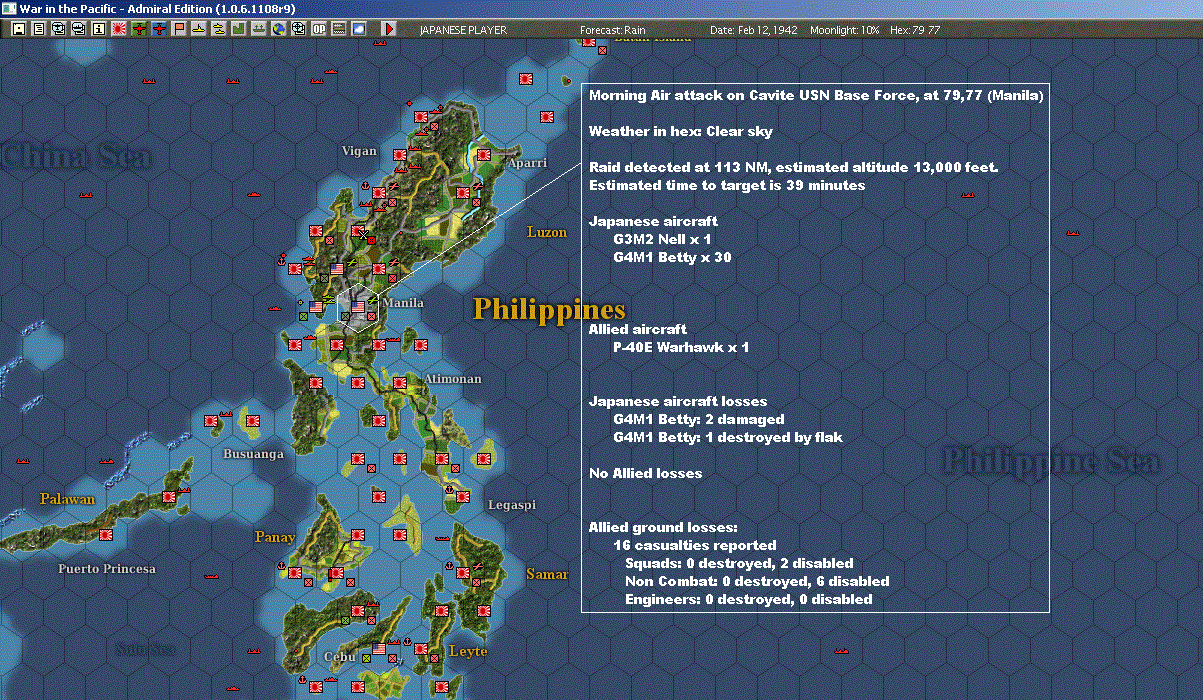Click the OP toolbar button
Screen dimensions: 1203x700
click(319, 30)
